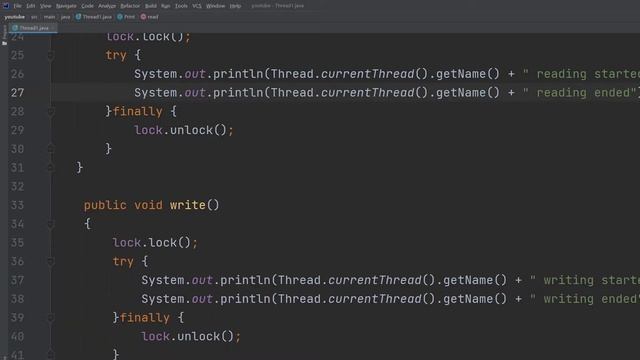
Task: Collapse the try block at line 36
Action: [x=51, y=261]
